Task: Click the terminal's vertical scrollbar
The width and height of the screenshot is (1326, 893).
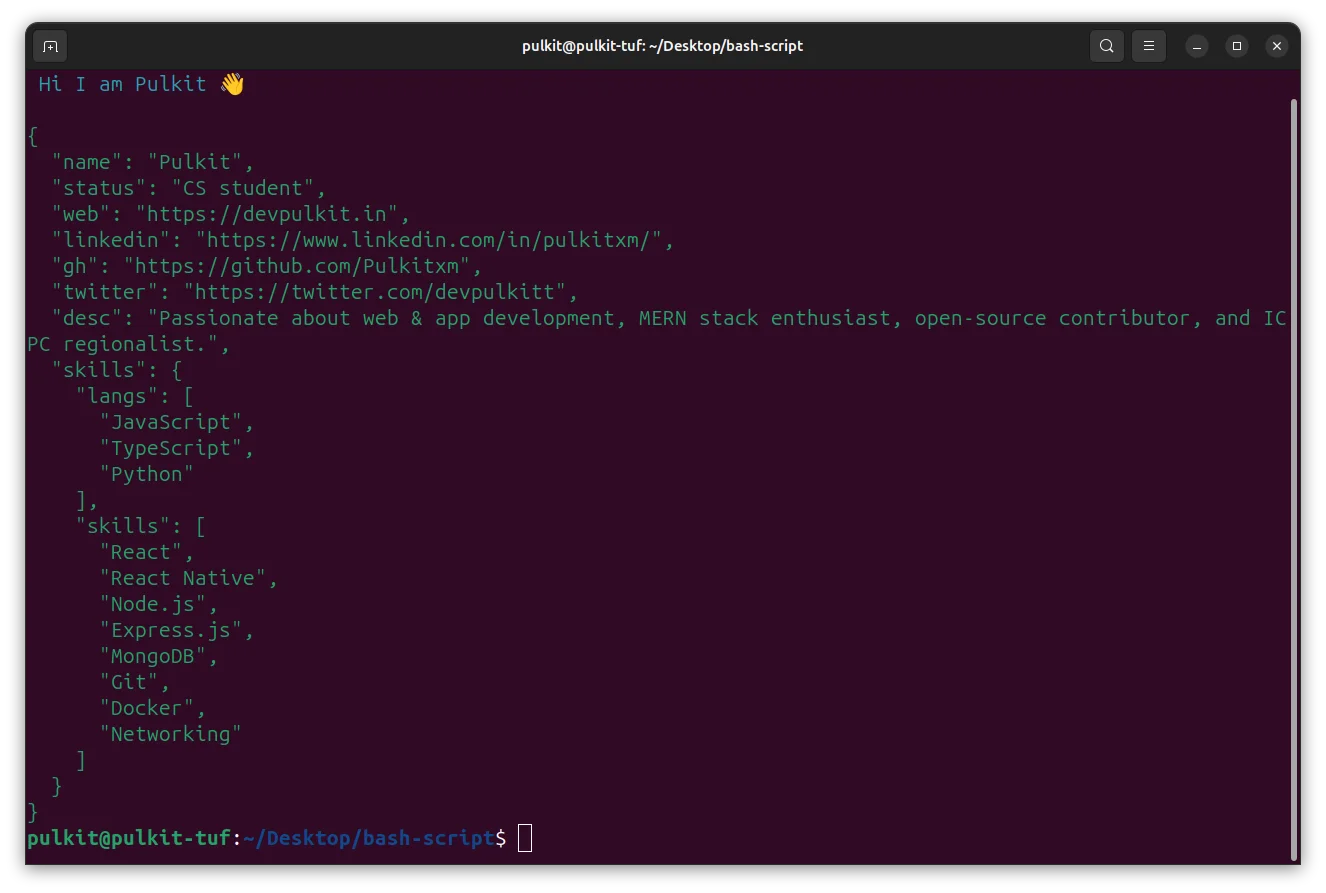Action: point(1294,478)
